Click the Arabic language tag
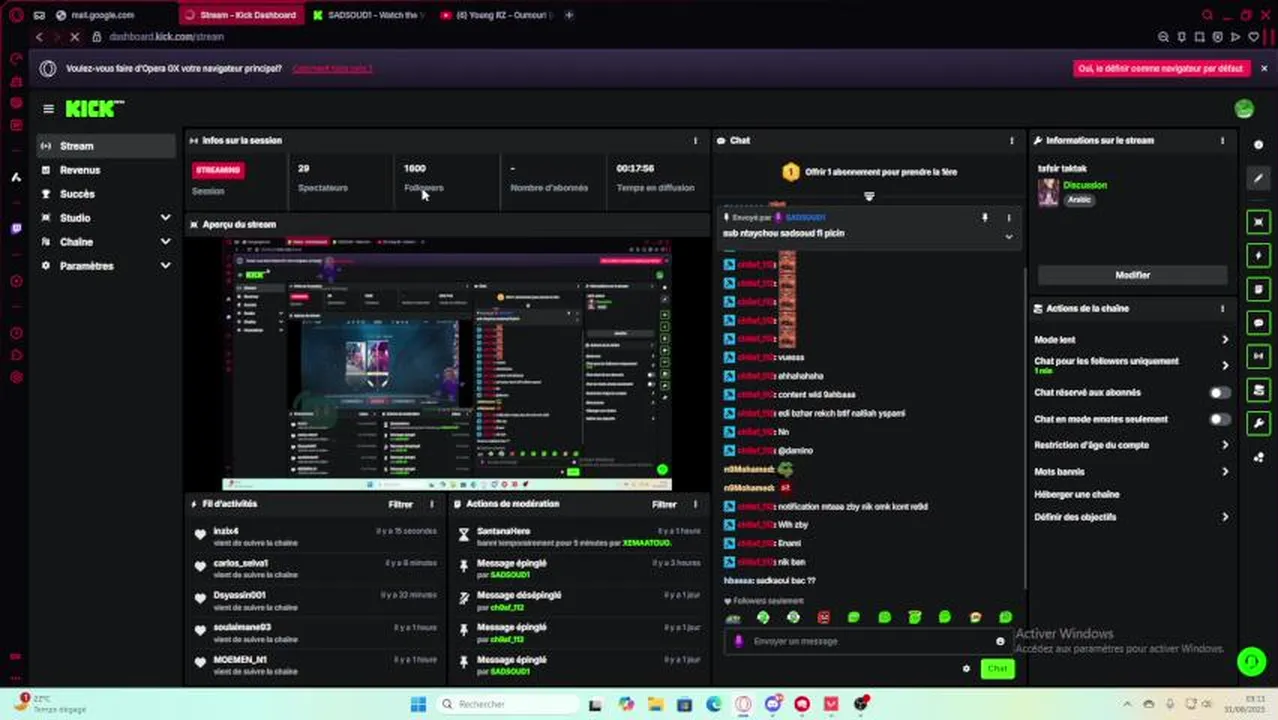 click(x=1079, y=200)
